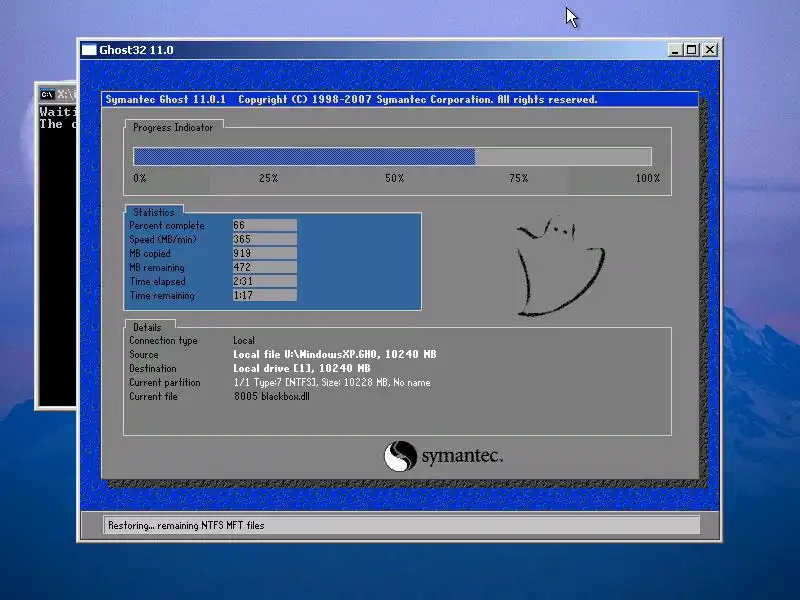Click the Progress Indicator group title
The image size is (800, 600).
point(173,128)
